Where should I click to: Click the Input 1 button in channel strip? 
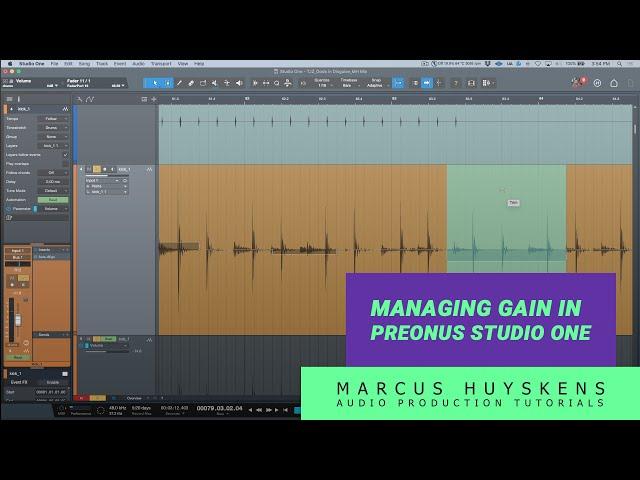tap(17, 251)
